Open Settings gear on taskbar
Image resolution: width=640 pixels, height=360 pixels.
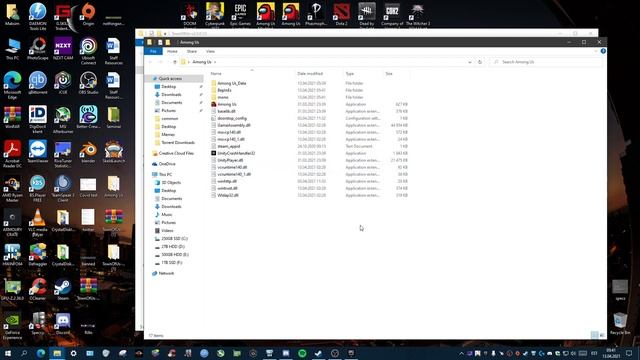pos(73,353)
